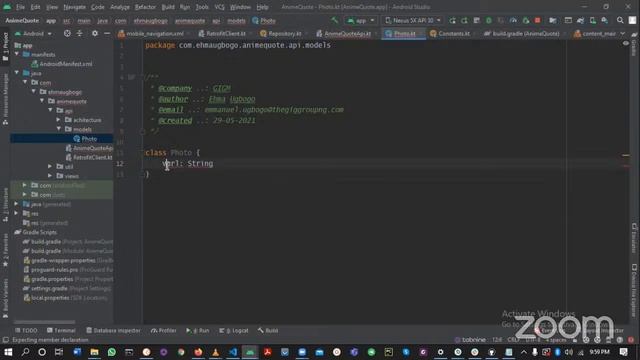Image resolution: width=640 pixels, height=360 pixels.
Task: Open the File menu
Action: (x=20, y=7)
